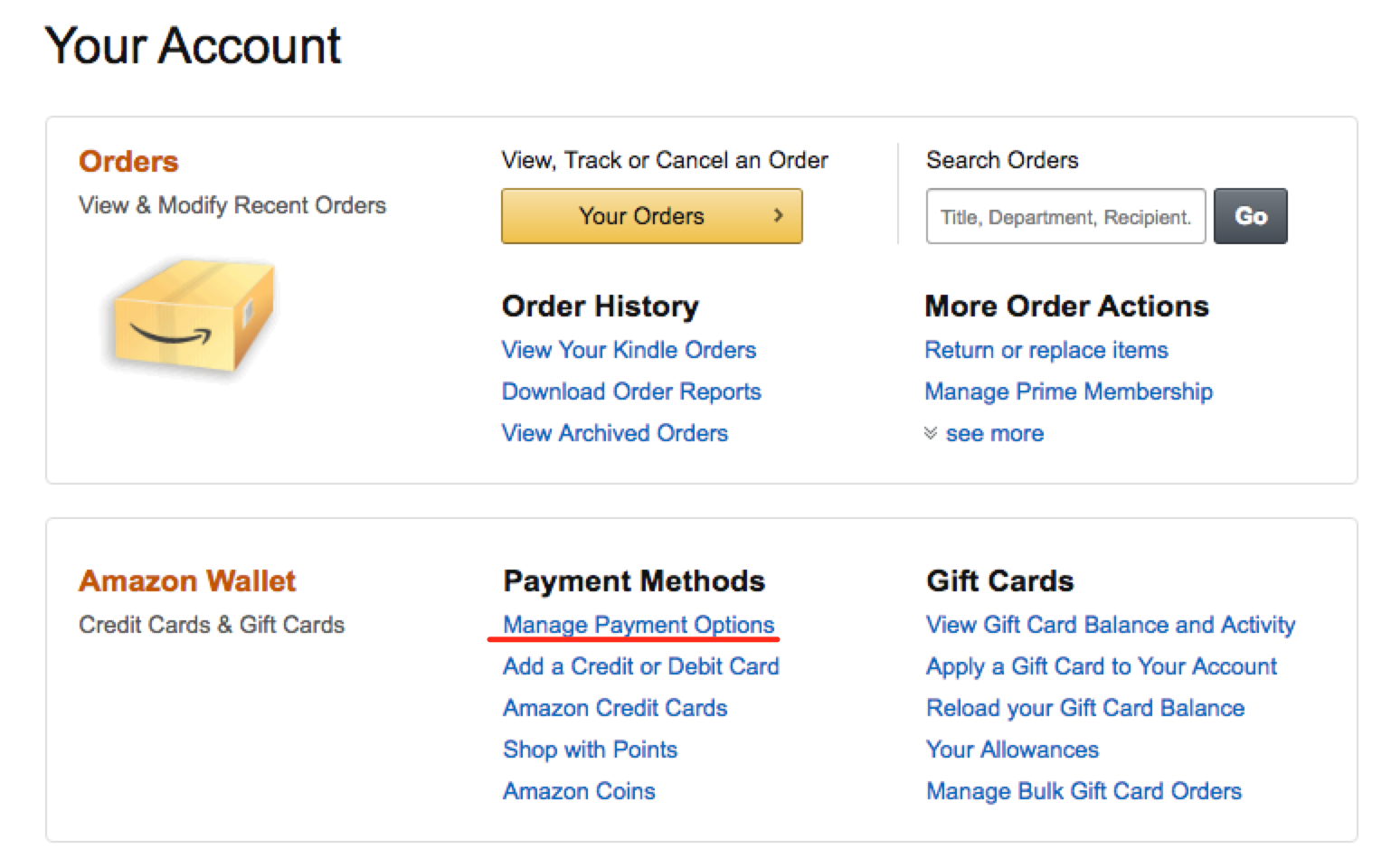
Task: Click the arrow on Your Orders button
Action: pos(778,215)
